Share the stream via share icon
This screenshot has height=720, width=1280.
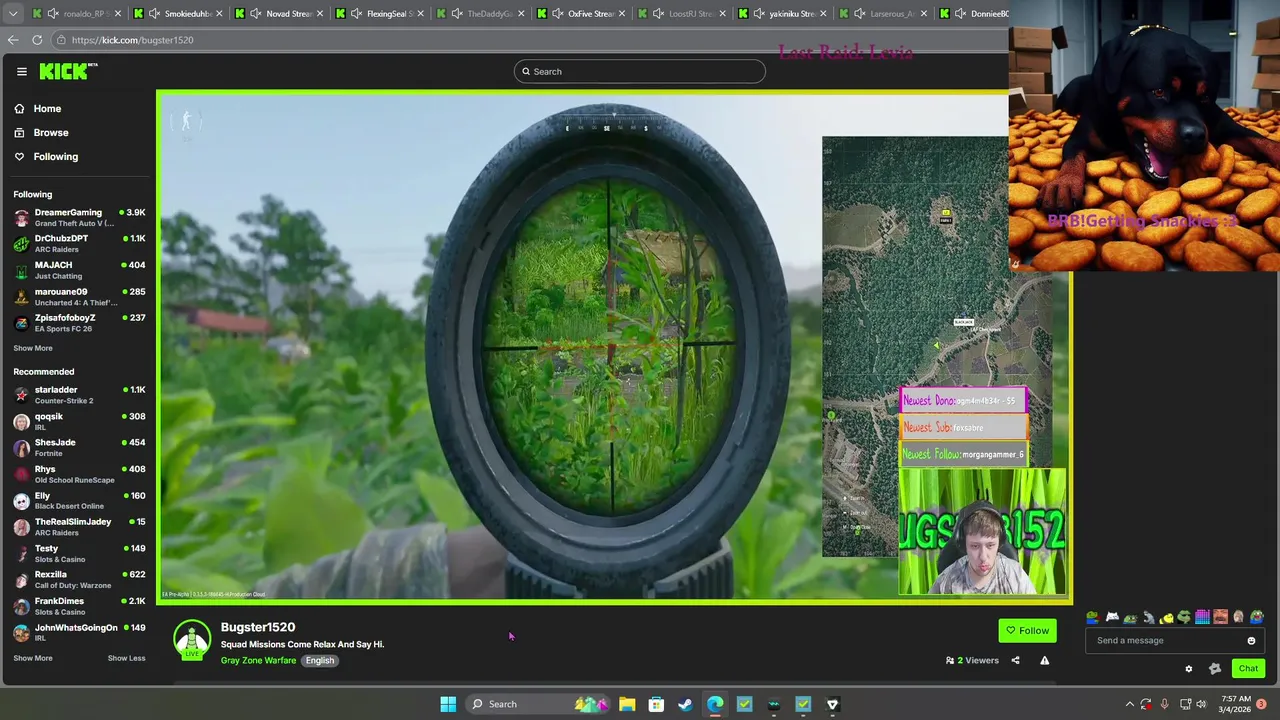(x=1015, y=660)
